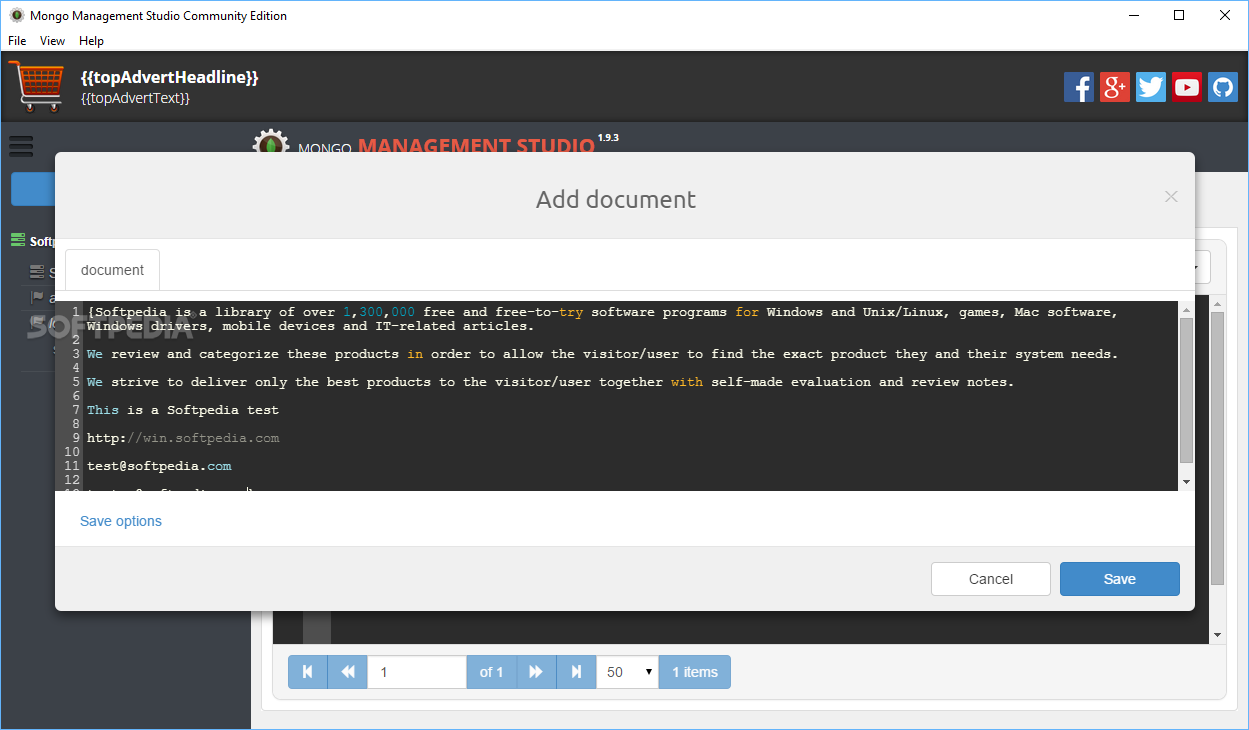Open the Twitter bird icon
Viewport: 1249px width, 730px height.
(1151, 87)
